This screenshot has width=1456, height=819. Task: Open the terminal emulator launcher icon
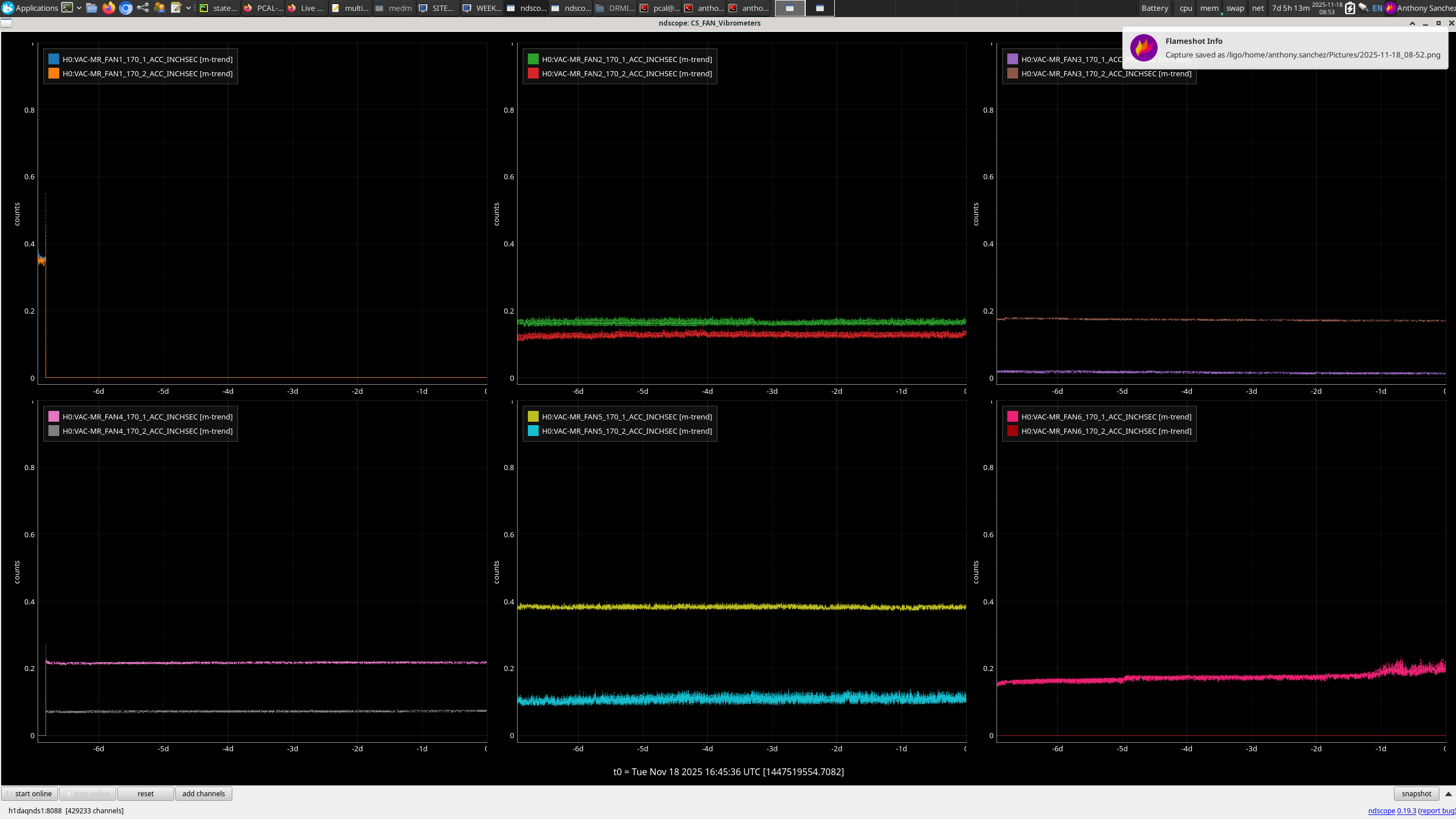tap(67, 8)
